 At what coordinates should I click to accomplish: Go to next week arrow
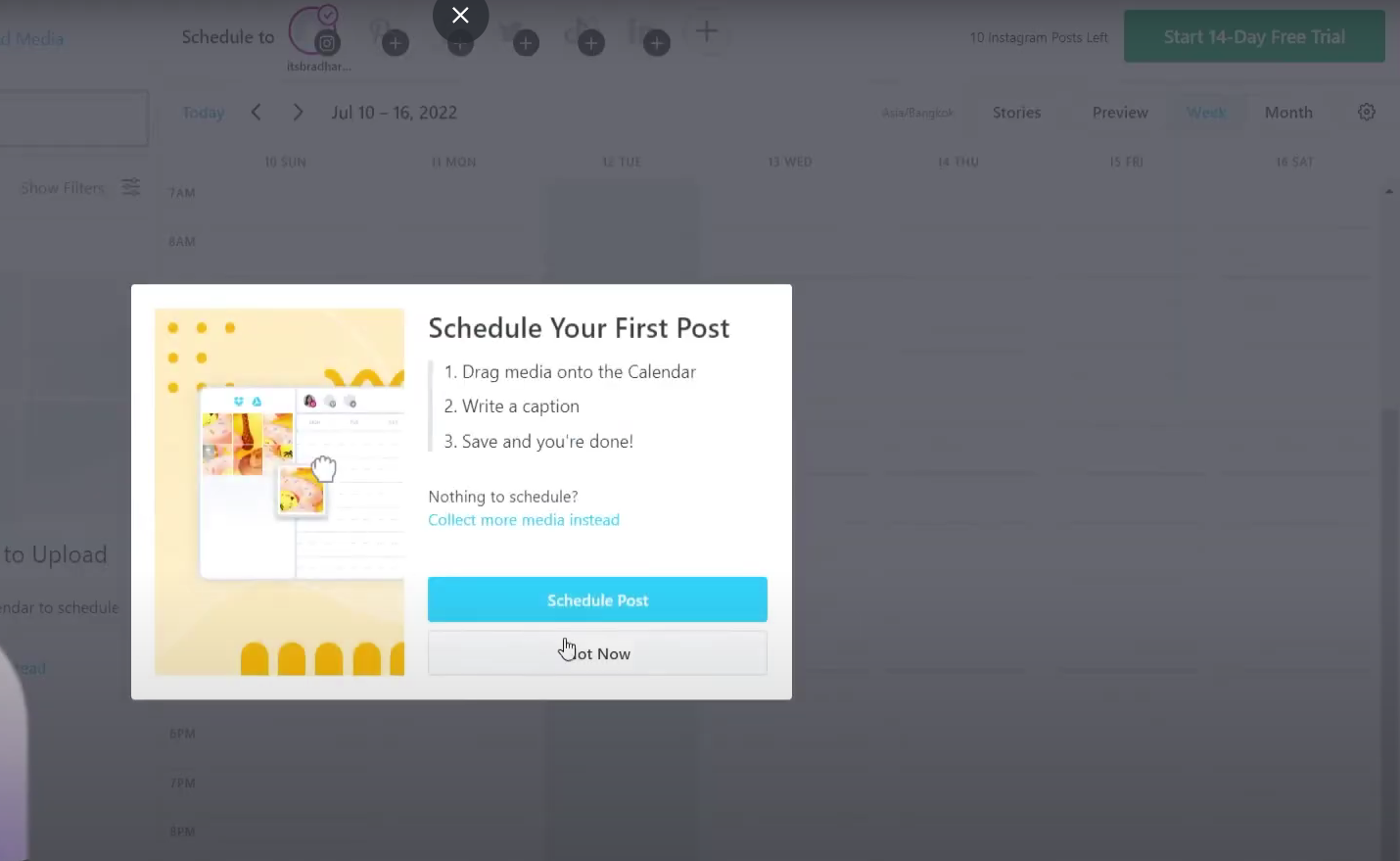[x=298, y=113]
